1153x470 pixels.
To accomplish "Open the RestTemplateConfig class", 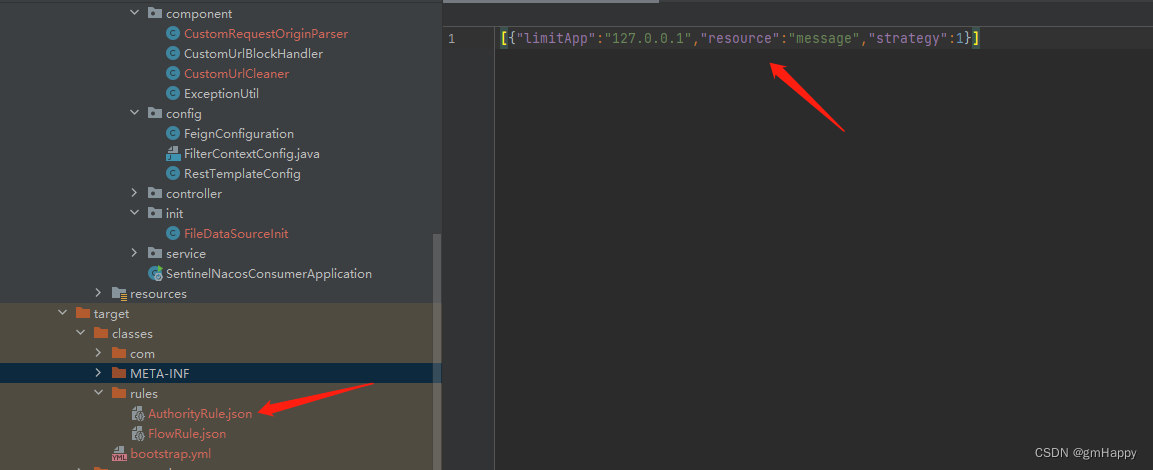I will pyautogui.click(x=242, y=174).
